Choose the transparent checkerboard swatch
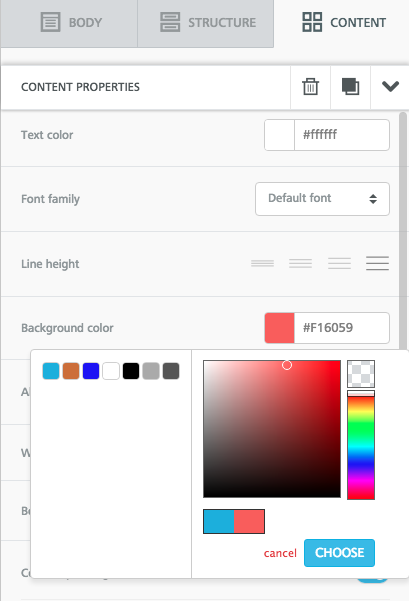The height and width of the screenshot is (601, 409). (361, 374)
